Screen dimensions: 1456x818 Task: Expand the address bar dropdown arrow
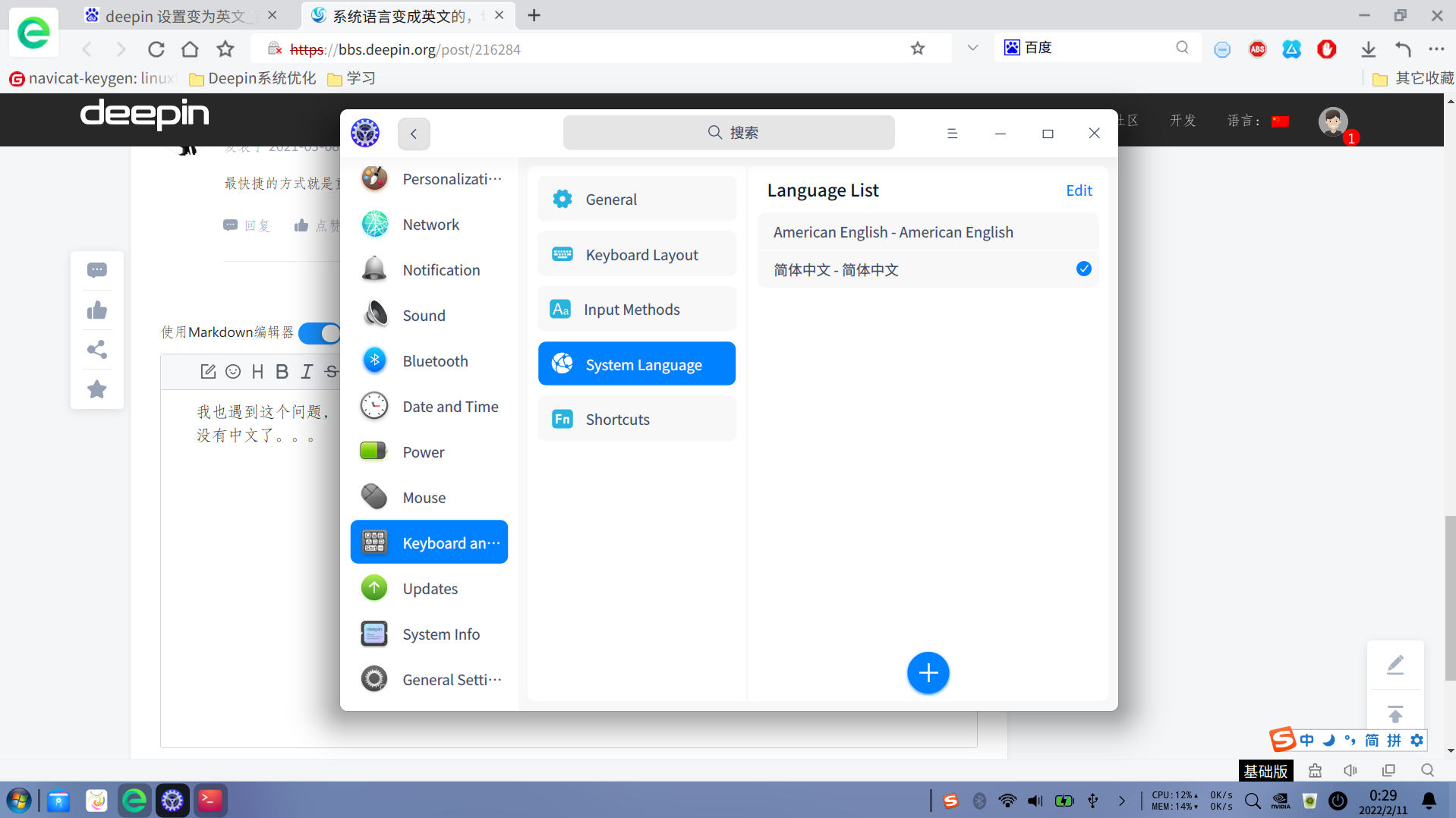point(972,48)
